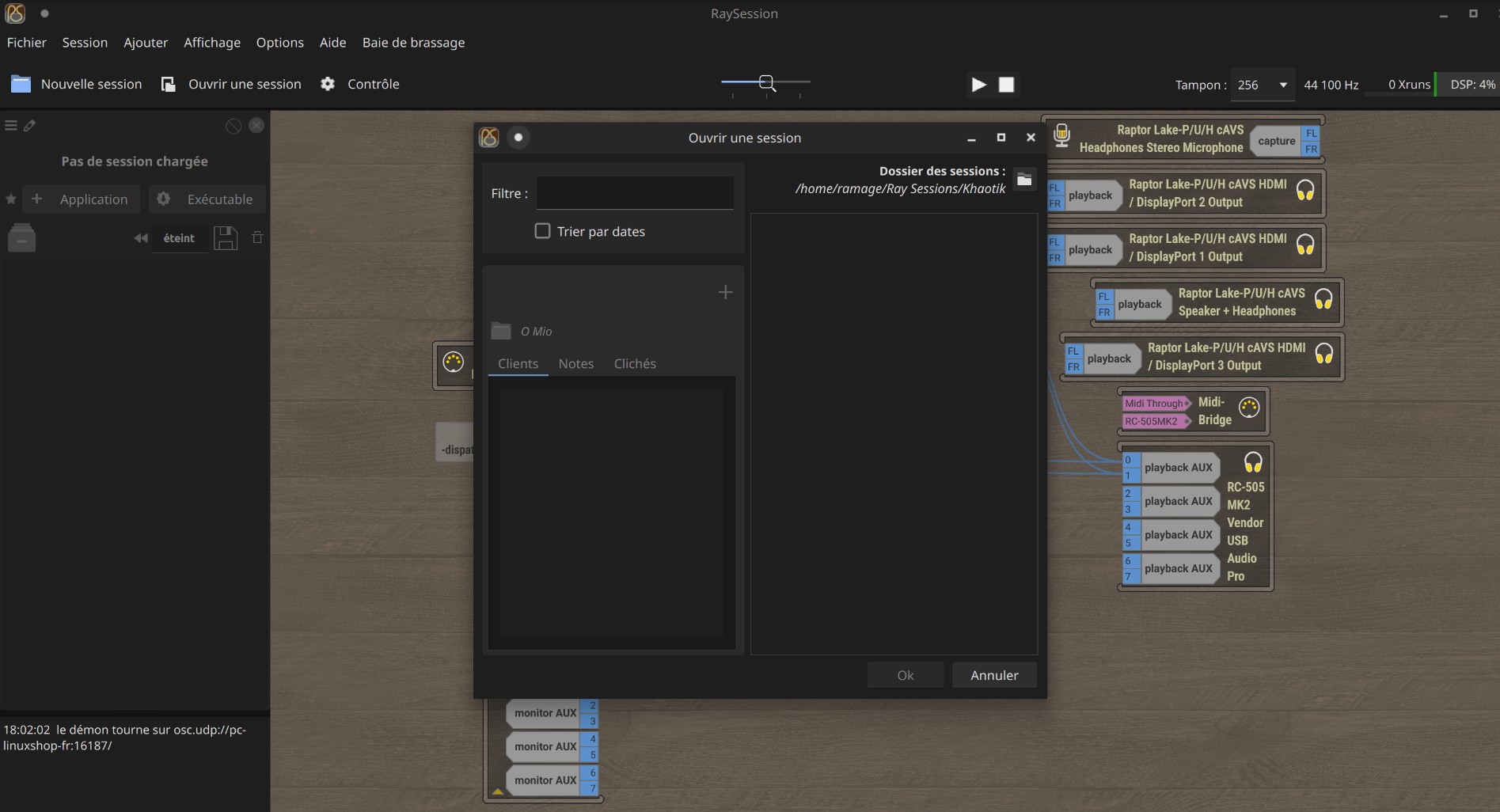Click the rewind icon beside éteint
Viewport: 1500px width, 812px height.
pos(141,238)
